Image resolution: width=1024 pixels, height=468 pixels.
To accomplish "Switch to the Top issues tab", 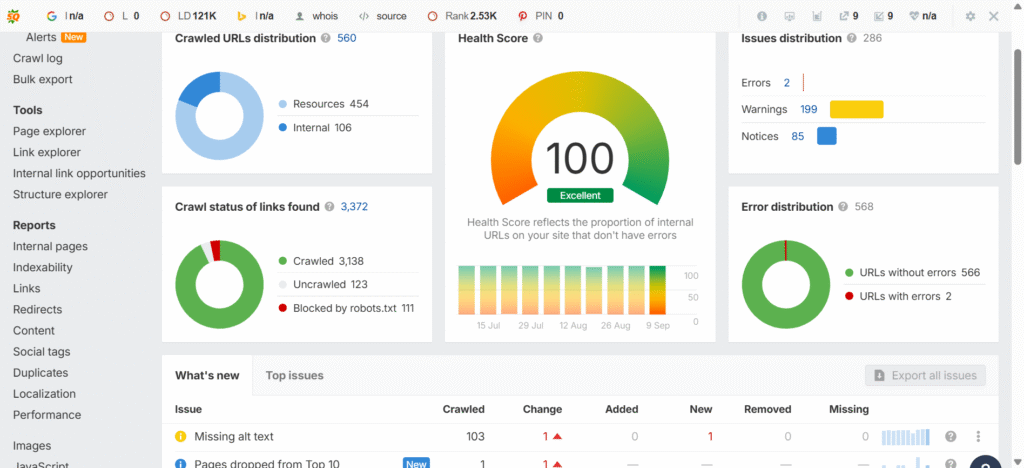I will point(294,376).
